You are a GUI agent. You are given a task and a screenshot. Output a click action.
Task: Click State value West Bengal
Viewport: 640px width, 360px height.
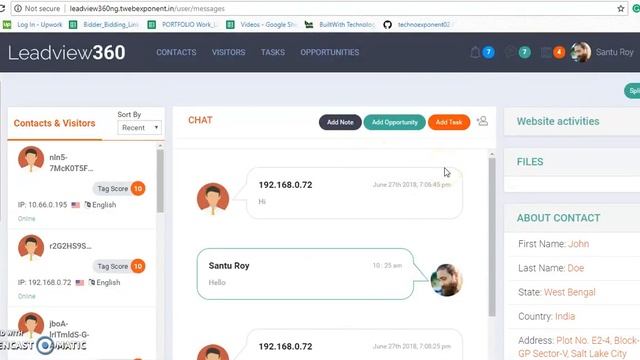(570, 292)
